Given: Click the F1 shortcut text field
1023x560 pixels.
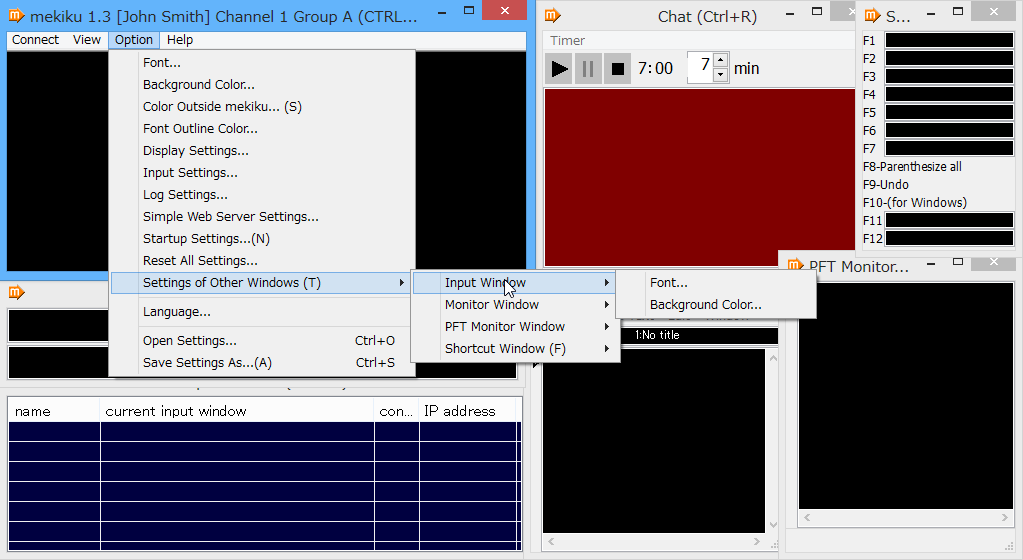Looking at the screenshot, I should click(x=948, y=41).
